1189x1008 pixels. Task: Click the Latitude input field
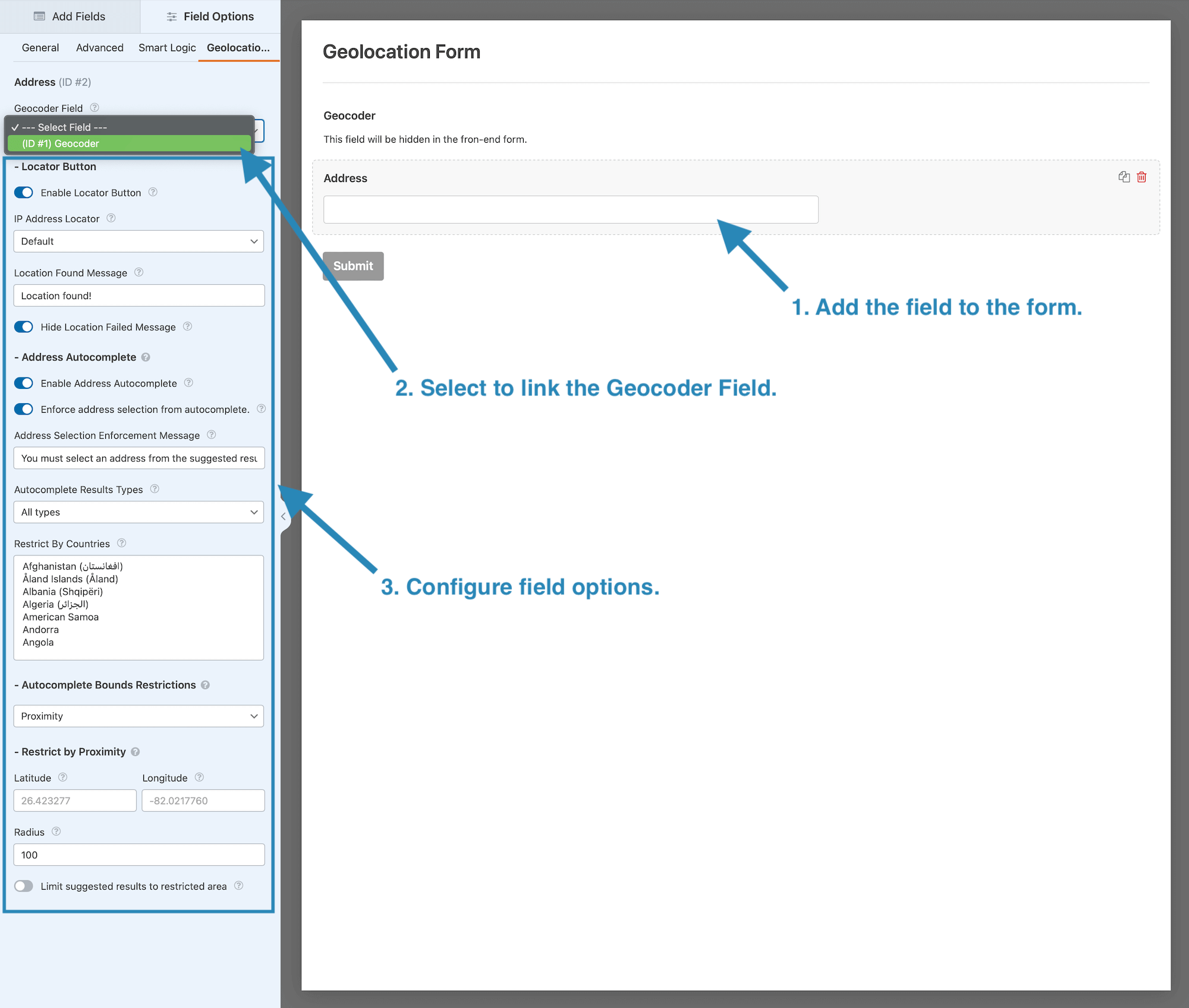75,800
